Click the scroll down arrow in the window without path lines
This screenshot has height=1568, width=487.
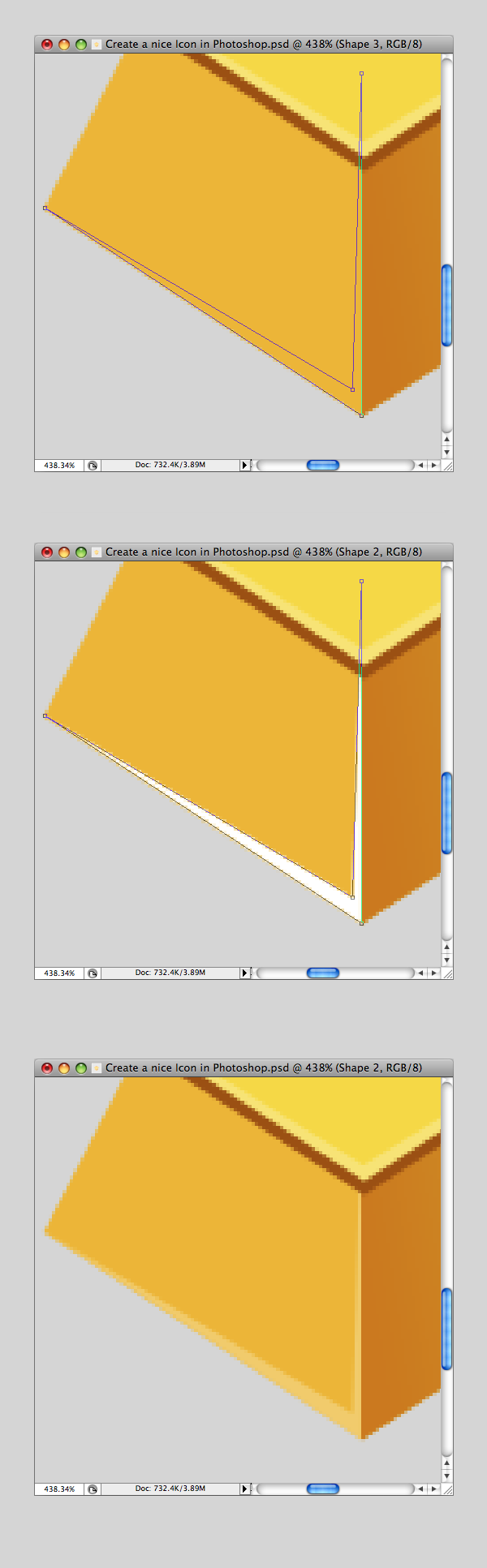[x=446, y=1476]
